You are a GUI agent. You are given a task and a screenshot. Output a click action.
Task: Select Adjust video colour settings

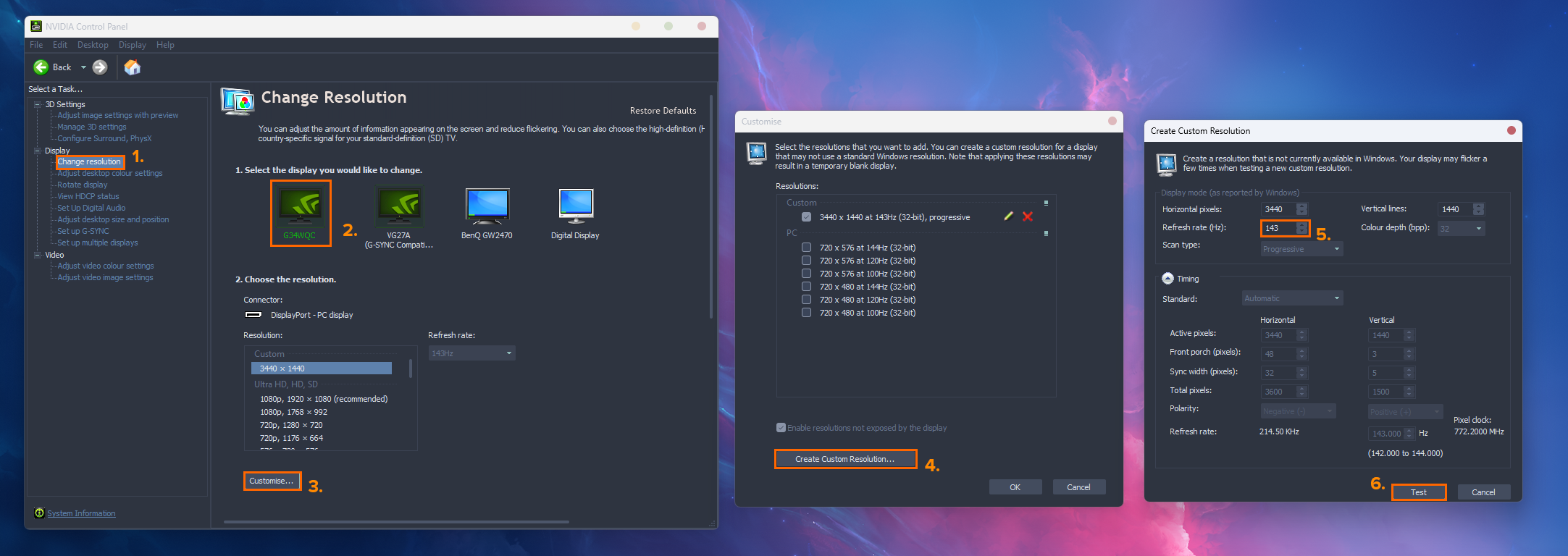pos(106,266)
